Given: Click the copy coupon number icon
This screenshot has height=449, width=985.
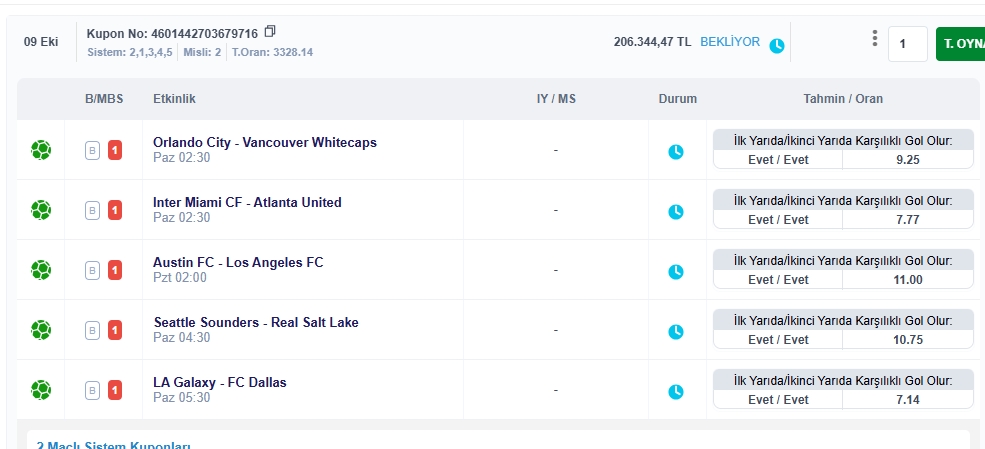Looking at the screenshot, I should [270, 32].
